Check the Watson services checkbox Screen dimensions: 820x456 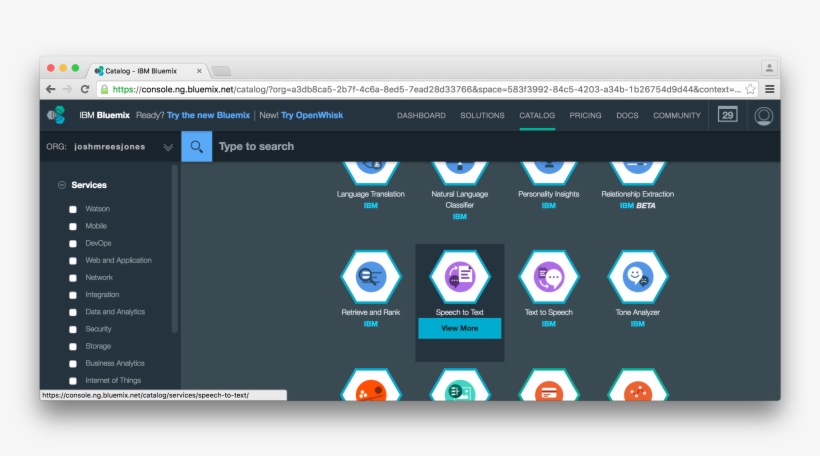pyautogui.click(x=73, y=209)
